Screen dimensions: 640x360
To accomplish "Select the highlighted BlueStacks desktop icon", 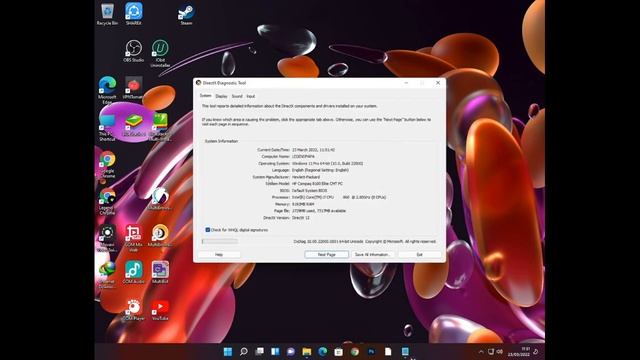I will [x=133, y=124].
